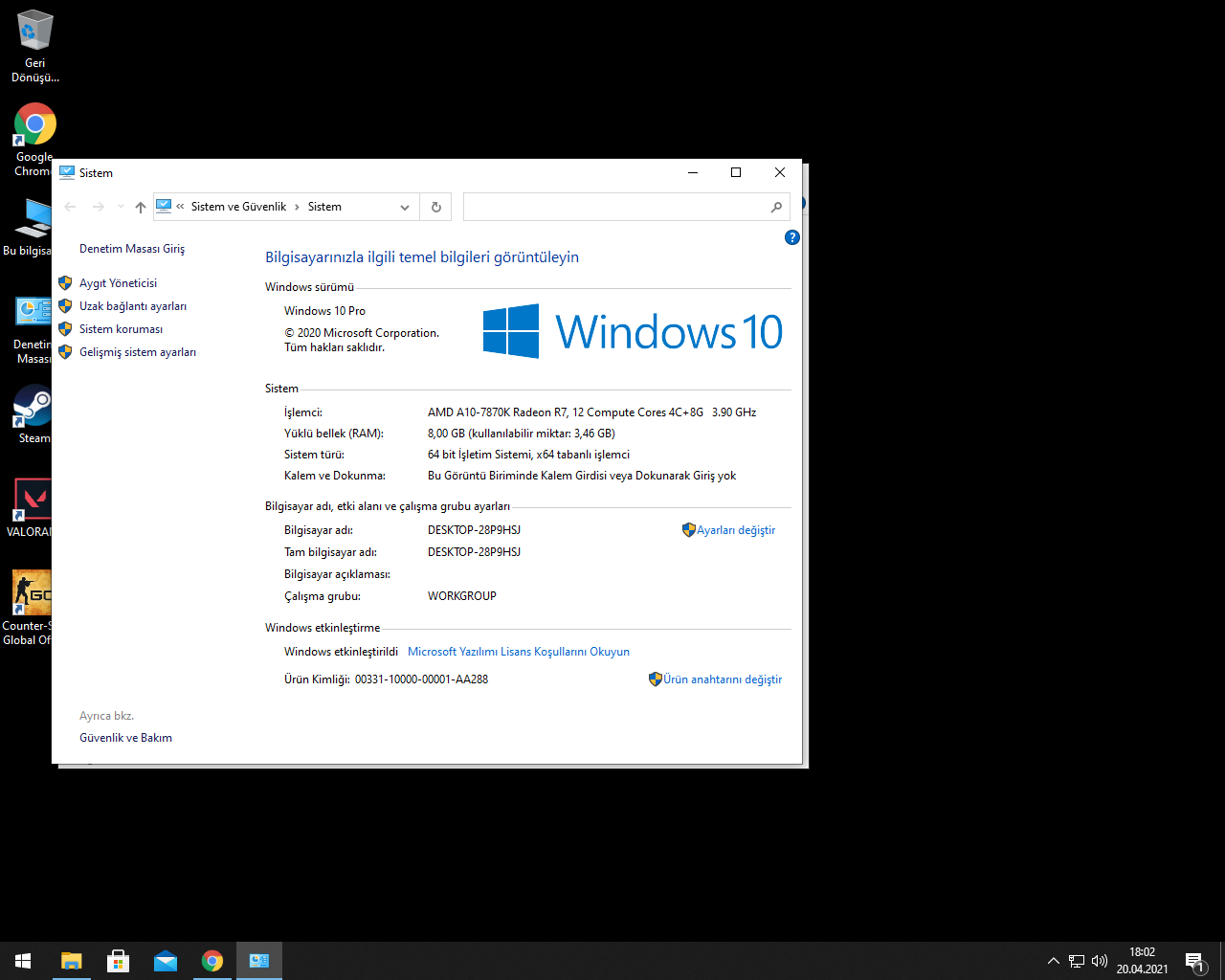Open Gelişmiş sistem ayarları
The image size is (1225, 980).
point(138,352)
